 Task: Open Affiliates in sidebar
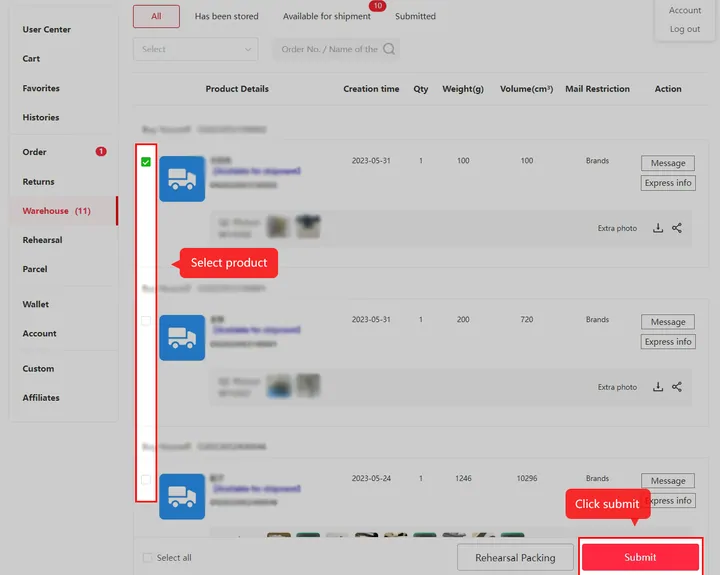[41, 398]
